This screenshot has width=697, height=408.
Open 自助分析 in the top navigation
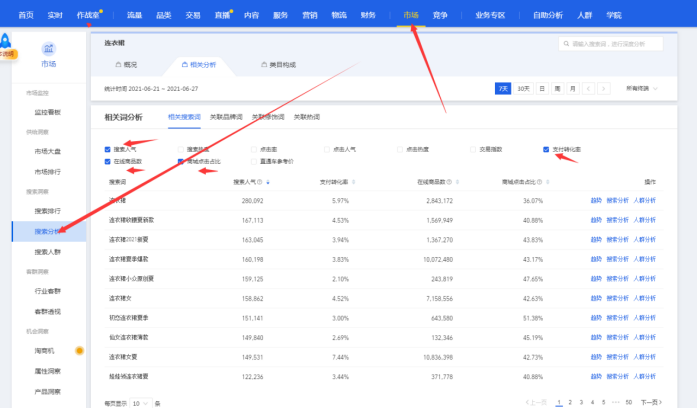(x=548, y=15)
